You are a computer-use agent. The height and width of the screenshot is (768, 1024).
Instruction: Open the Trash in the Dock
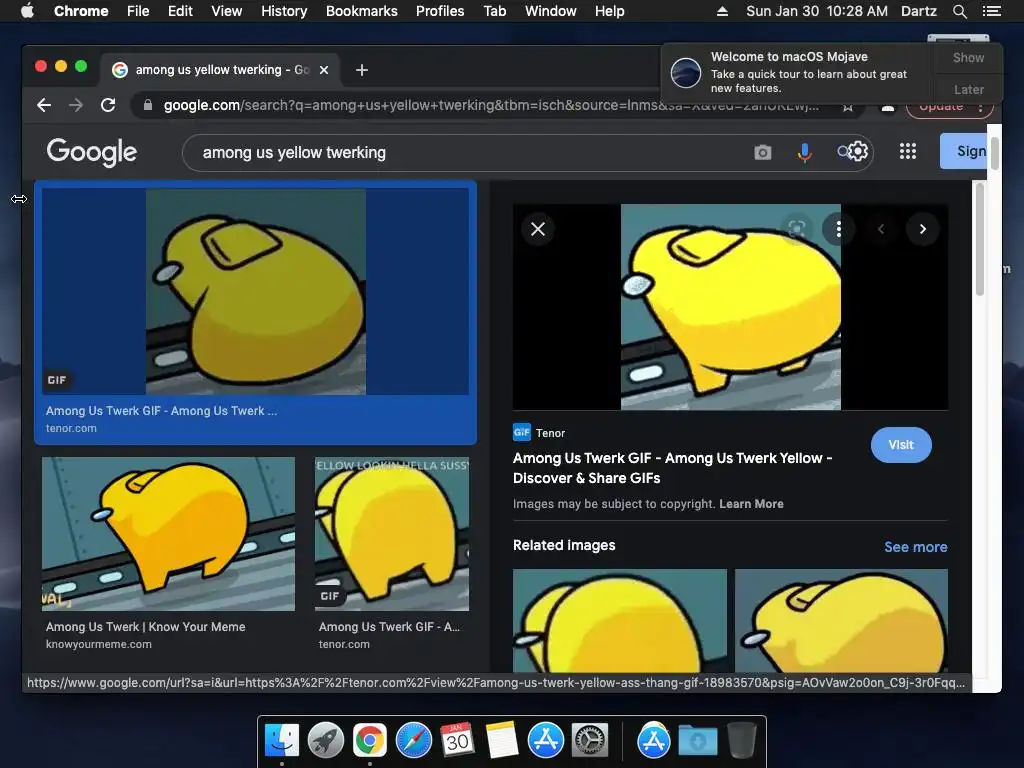(742, 741)
